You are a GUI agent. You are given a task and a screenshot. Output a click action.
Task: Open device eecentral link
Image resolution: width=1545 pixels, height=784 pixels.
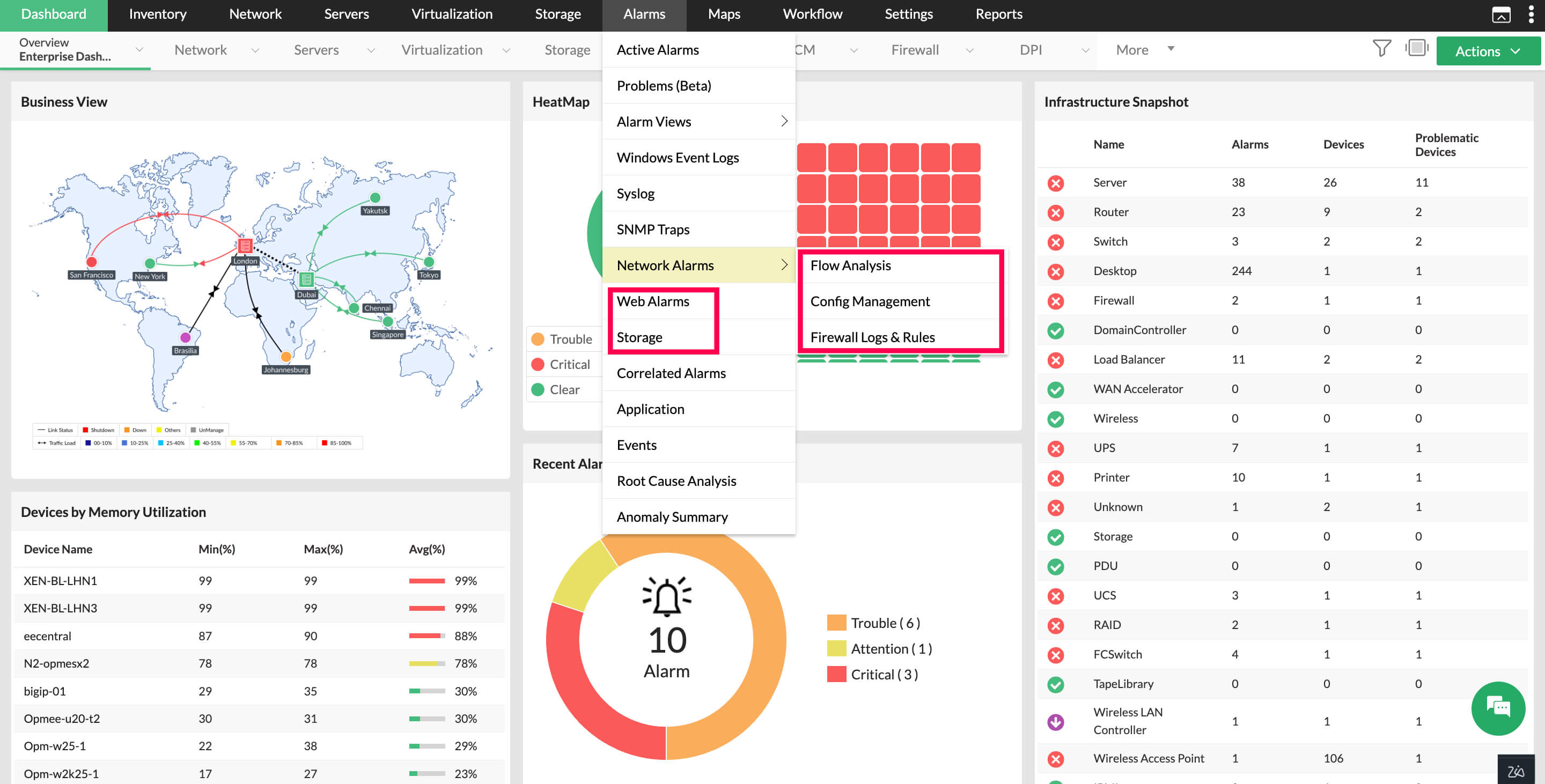(47, 637)
